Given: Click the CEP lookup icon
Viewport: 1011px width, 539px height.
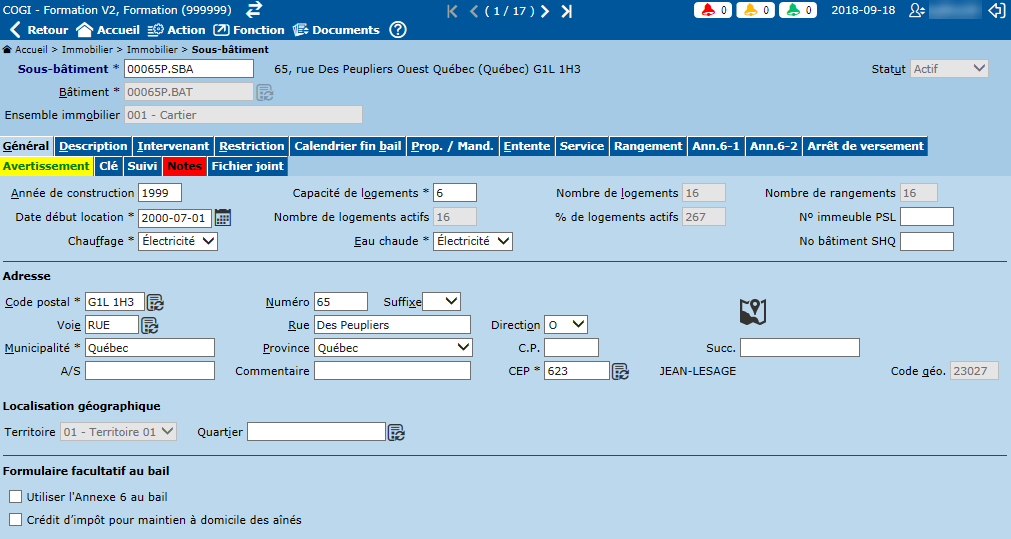Looking at the screenshot, I should tap(620, 371).
